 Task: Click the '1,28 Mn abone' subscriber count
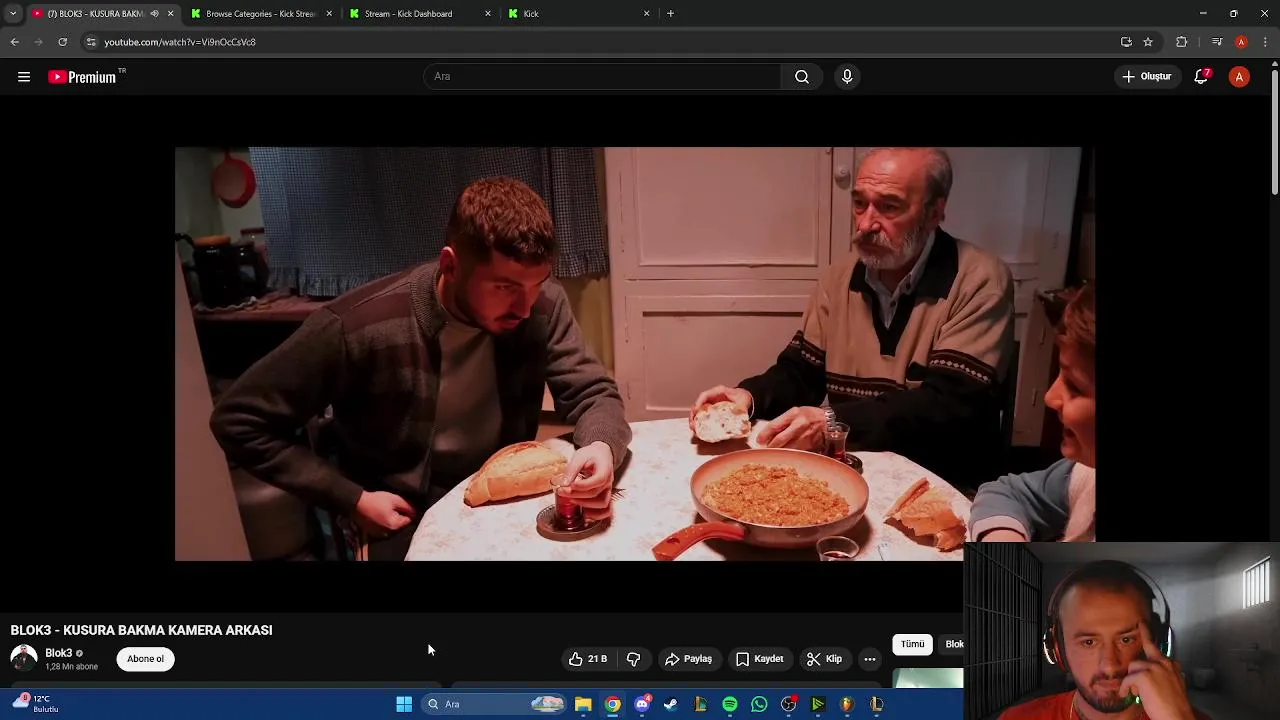pyautogui.click(x=71, y=667)
